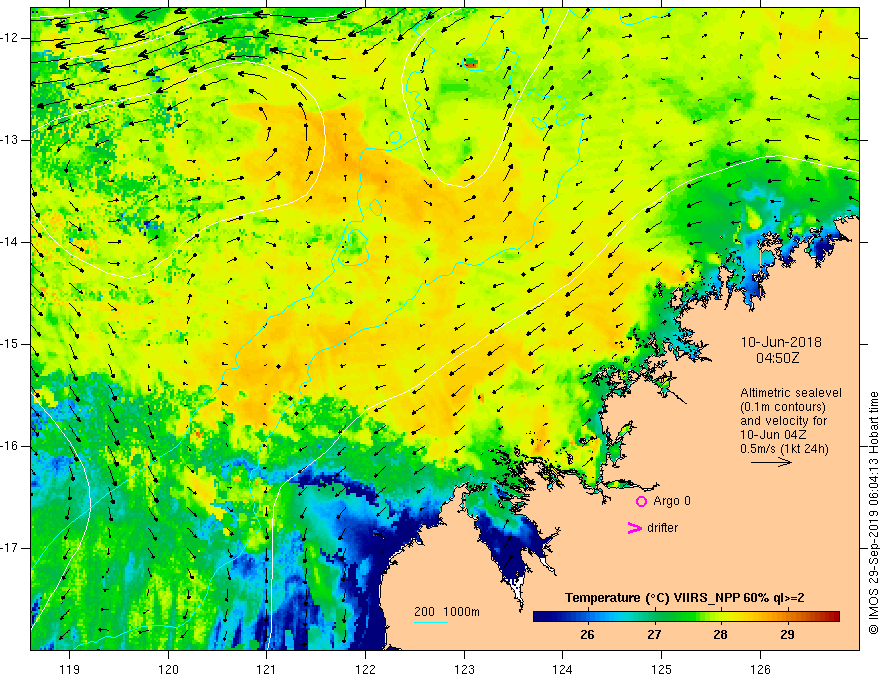This screenshot has height=680, width=880.
Task: Click the magenta drifter arrow symbol
Action: click(633, 528)
